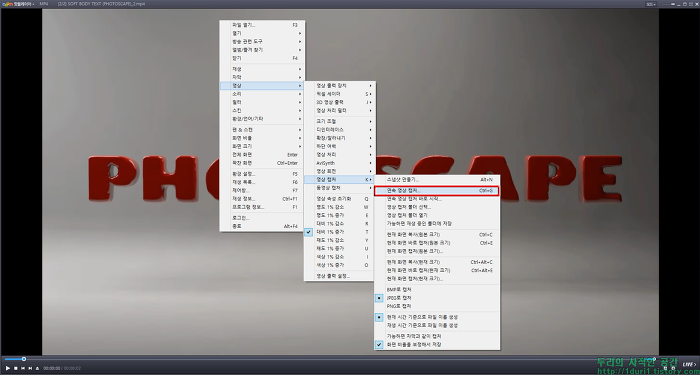Click 파일 열기... (F3) in main menu
The width and height of the screenshot is (700, 375).
[x=262, y=25]
